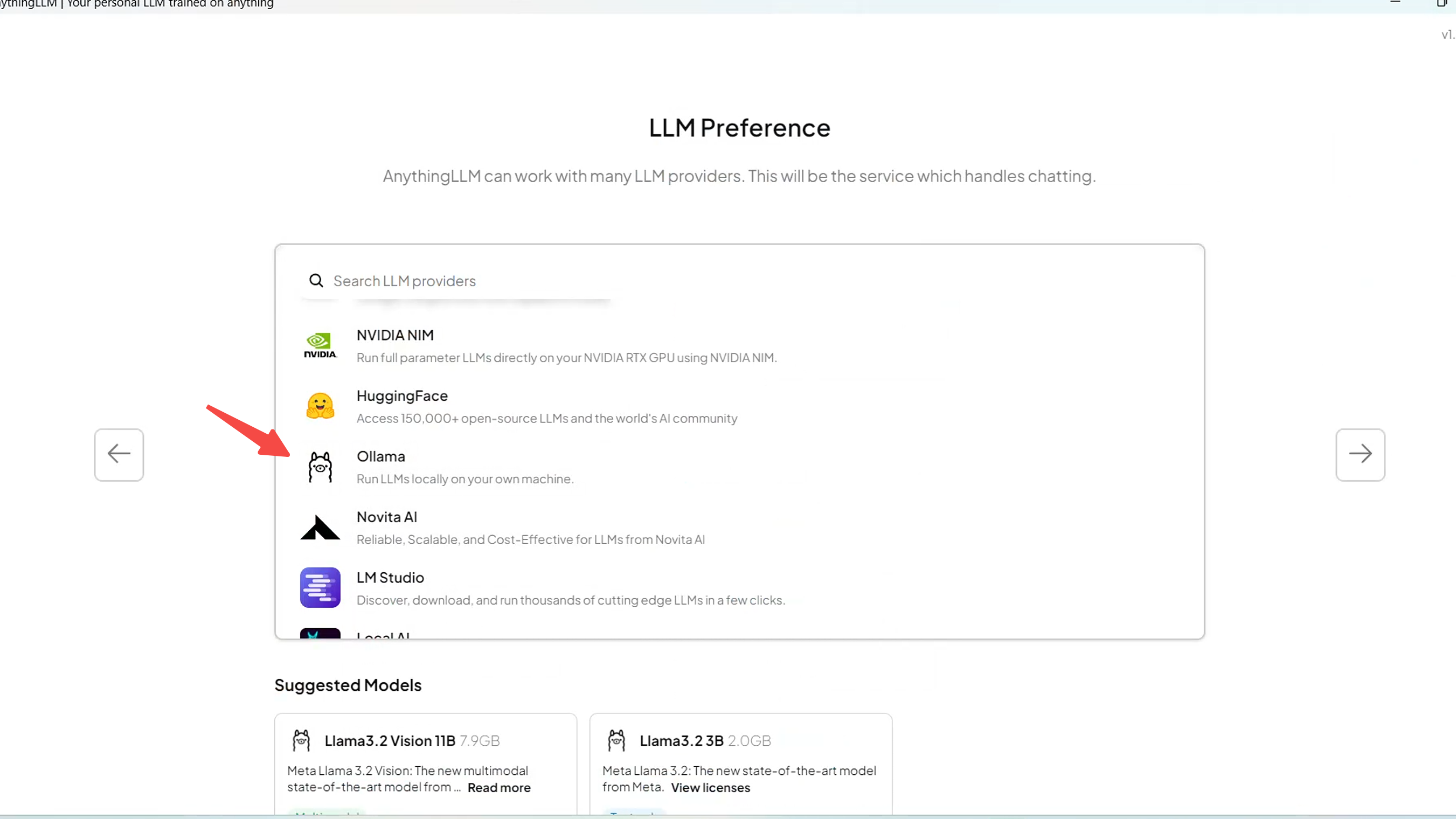Click the Ollama llama icon in the provider list

320,467
